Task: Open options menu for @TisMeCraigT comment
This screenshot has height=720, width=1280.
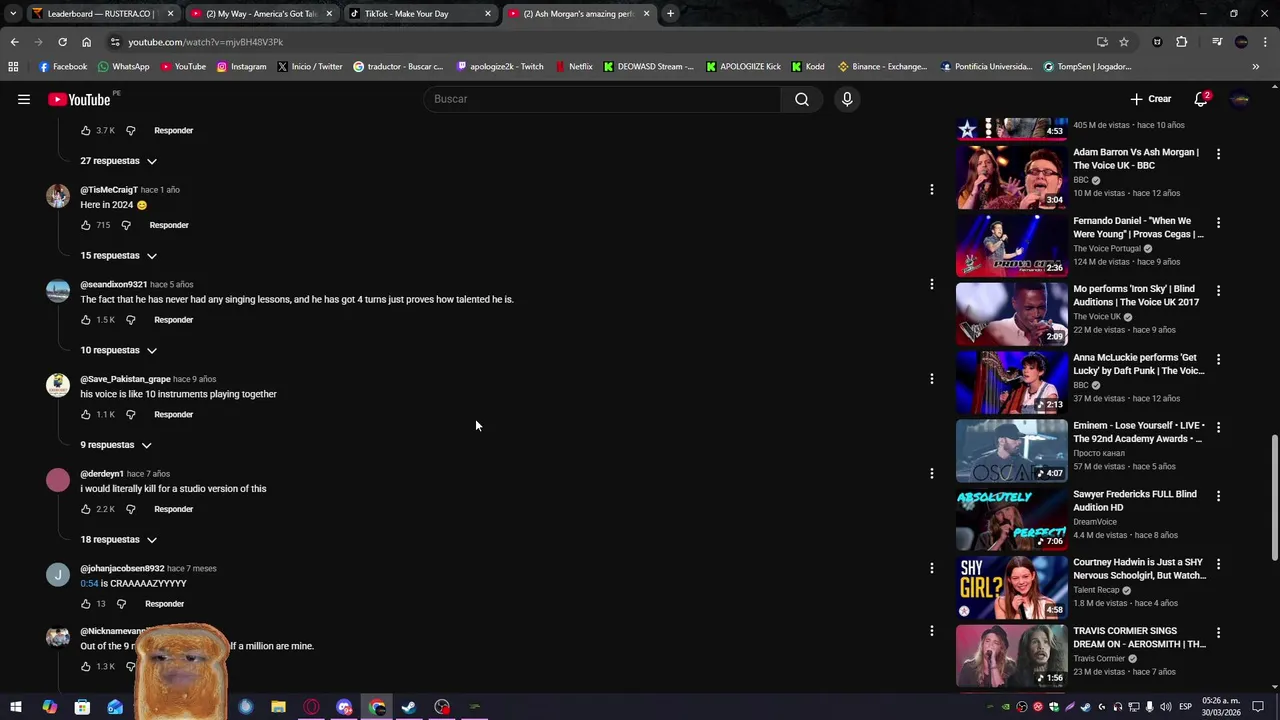Action: pos(931,189)
